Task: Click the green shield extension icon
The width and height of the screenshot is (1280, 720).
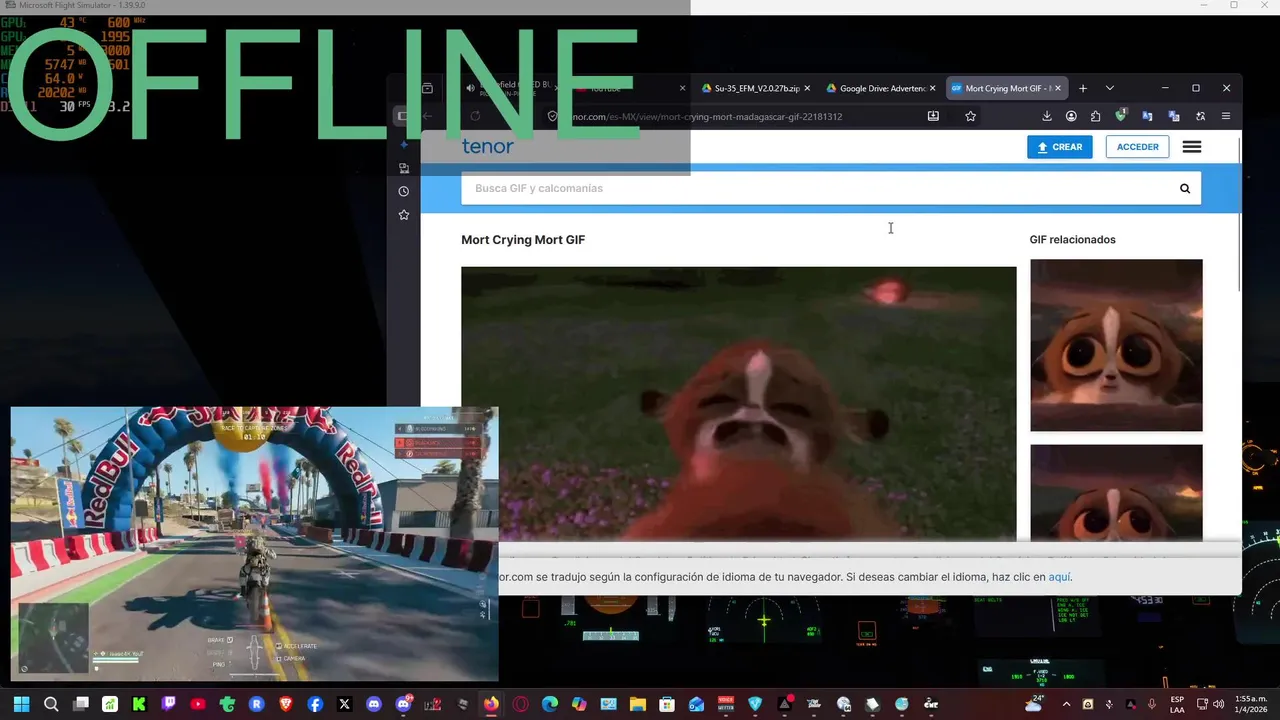Action: [1121, 116]
